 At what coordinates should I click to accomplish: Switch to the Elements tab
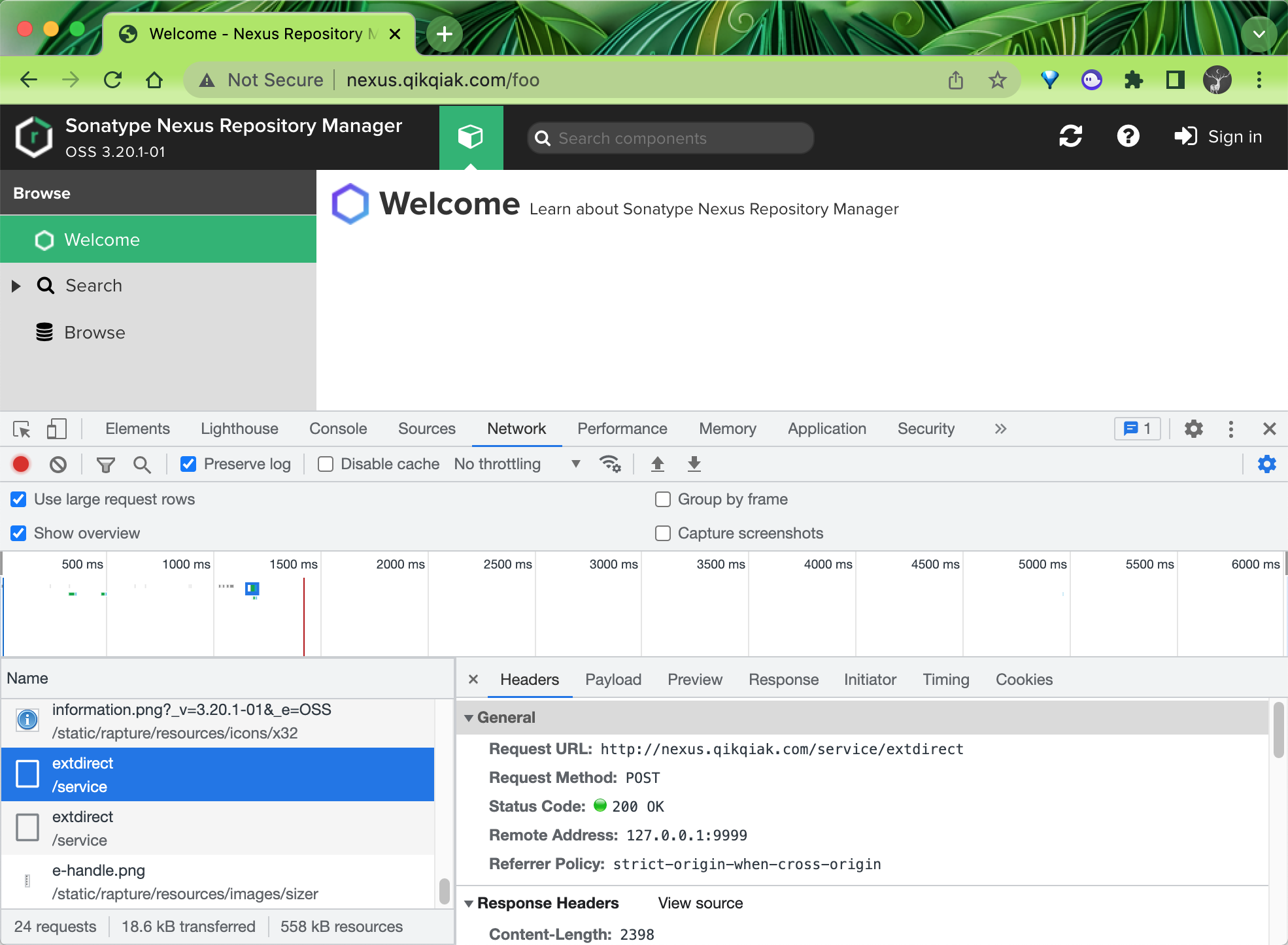tap(137, 429)
